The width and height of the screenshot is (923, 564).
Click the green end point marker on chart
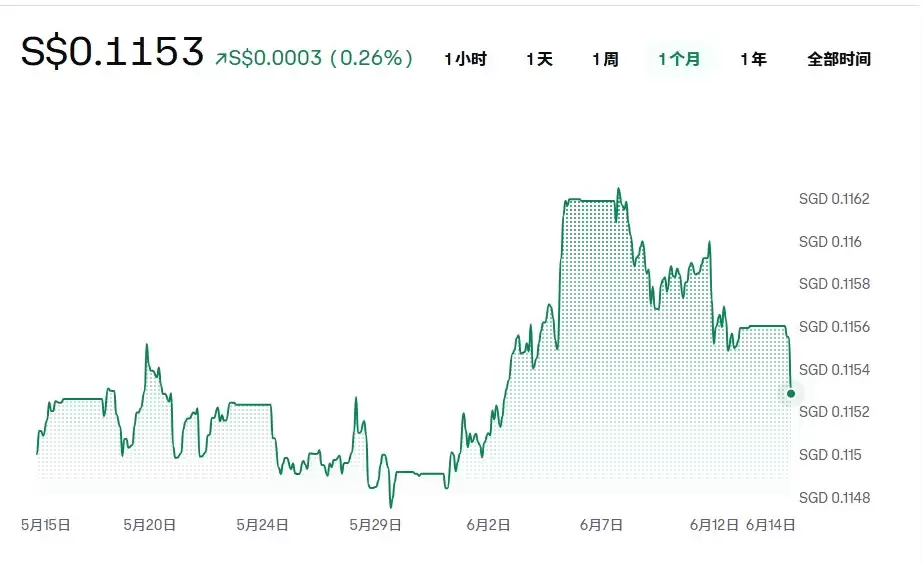[791, 393]
